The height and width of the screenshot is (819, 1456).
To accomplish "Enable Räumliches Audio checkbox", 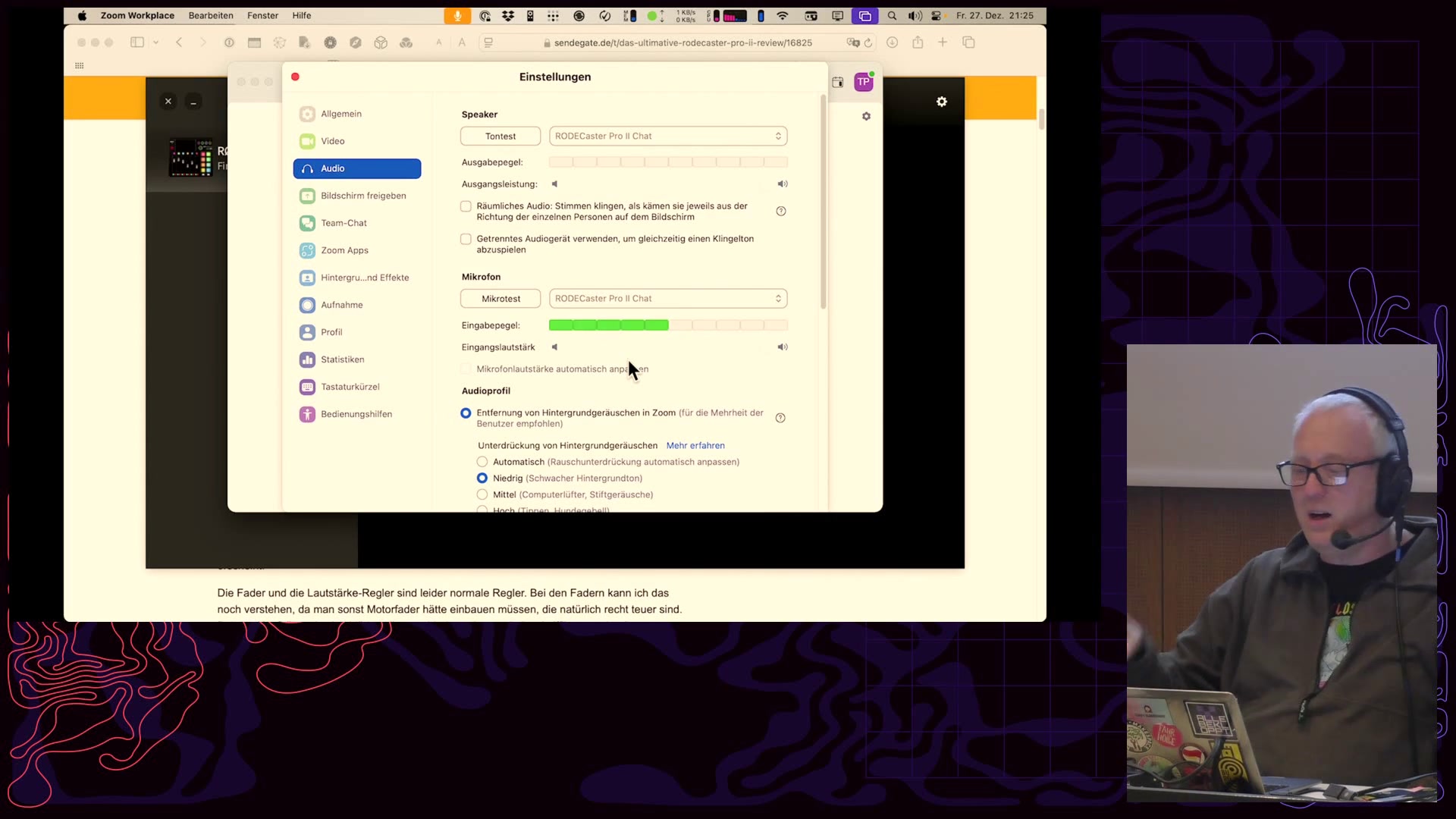I will pos(466,206).
